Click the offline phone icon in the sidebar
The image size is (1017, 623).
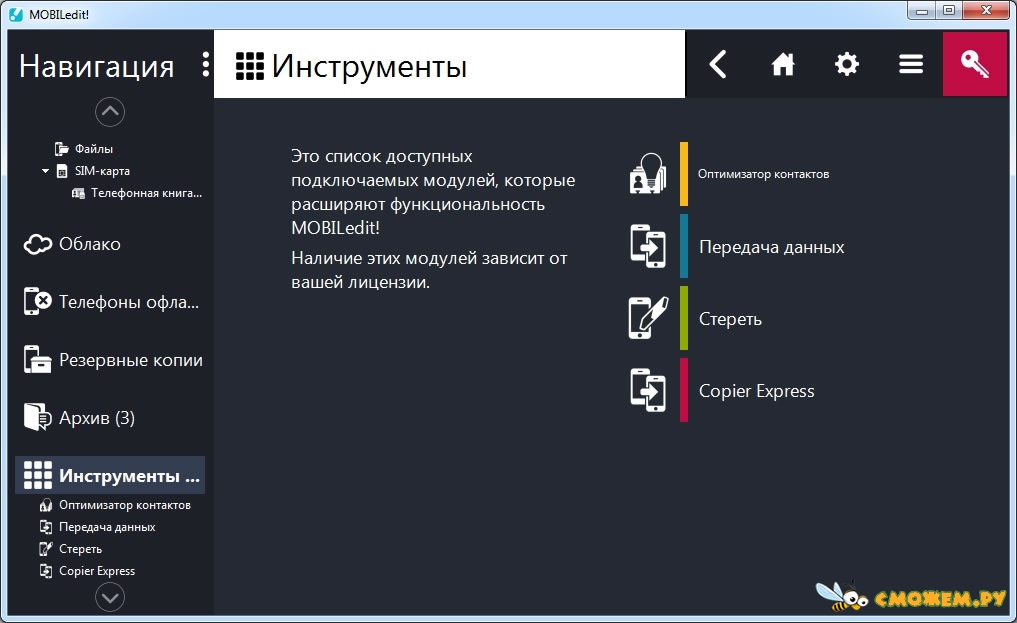tap(38, 301)
